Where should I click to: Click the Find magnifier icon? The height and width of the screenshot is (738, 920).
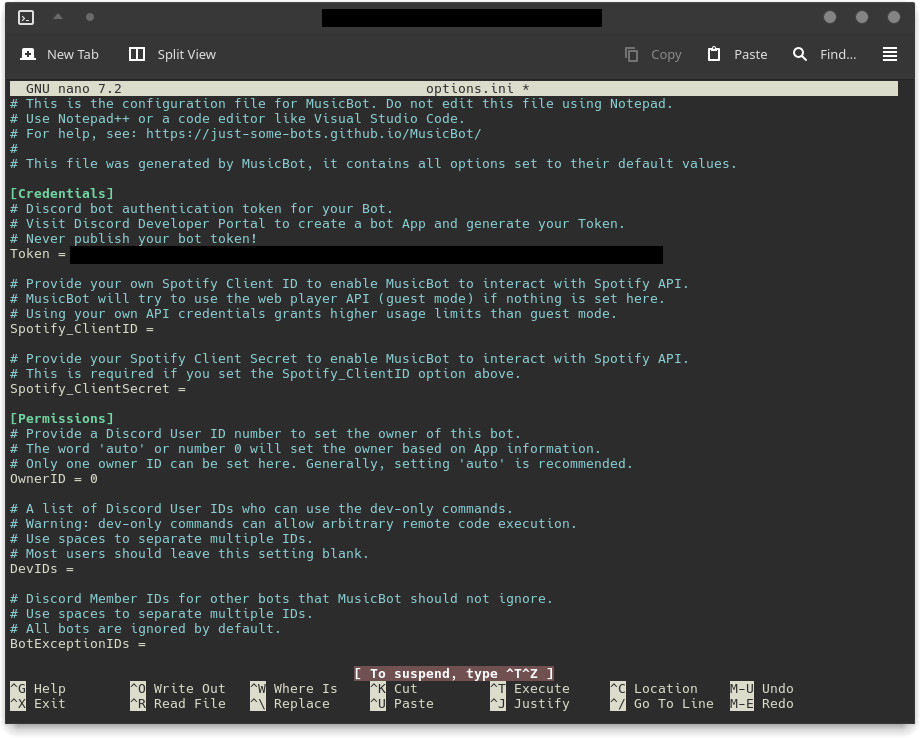tap(800, 54)
